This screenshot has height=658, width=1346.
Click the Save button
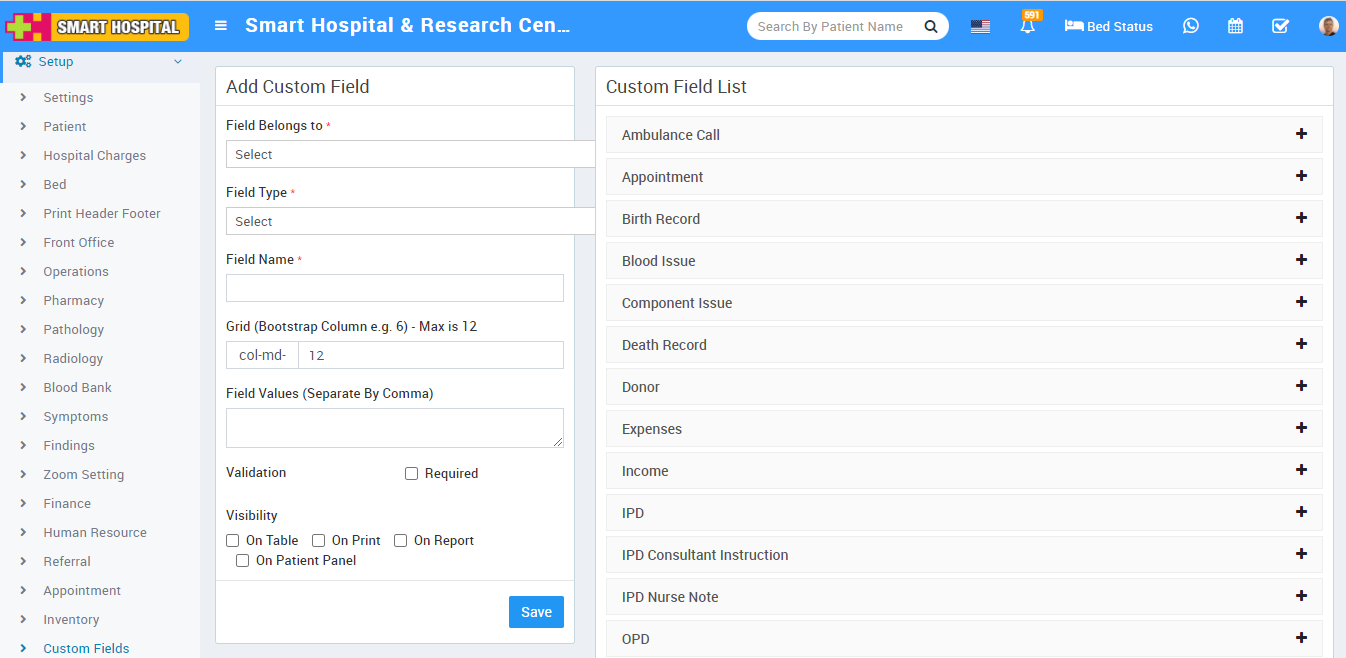(x=536, y=612)
